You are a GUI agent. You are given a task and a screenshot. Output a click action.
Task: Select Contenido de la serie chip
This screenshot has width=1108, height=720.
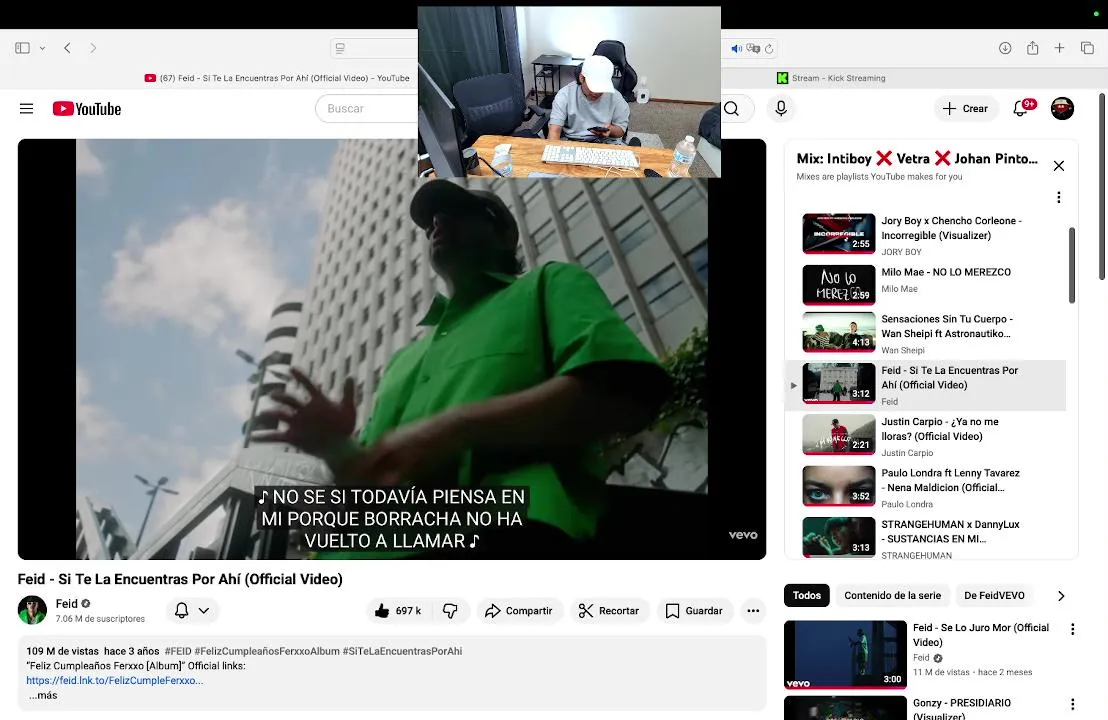(x=892, y=596)
